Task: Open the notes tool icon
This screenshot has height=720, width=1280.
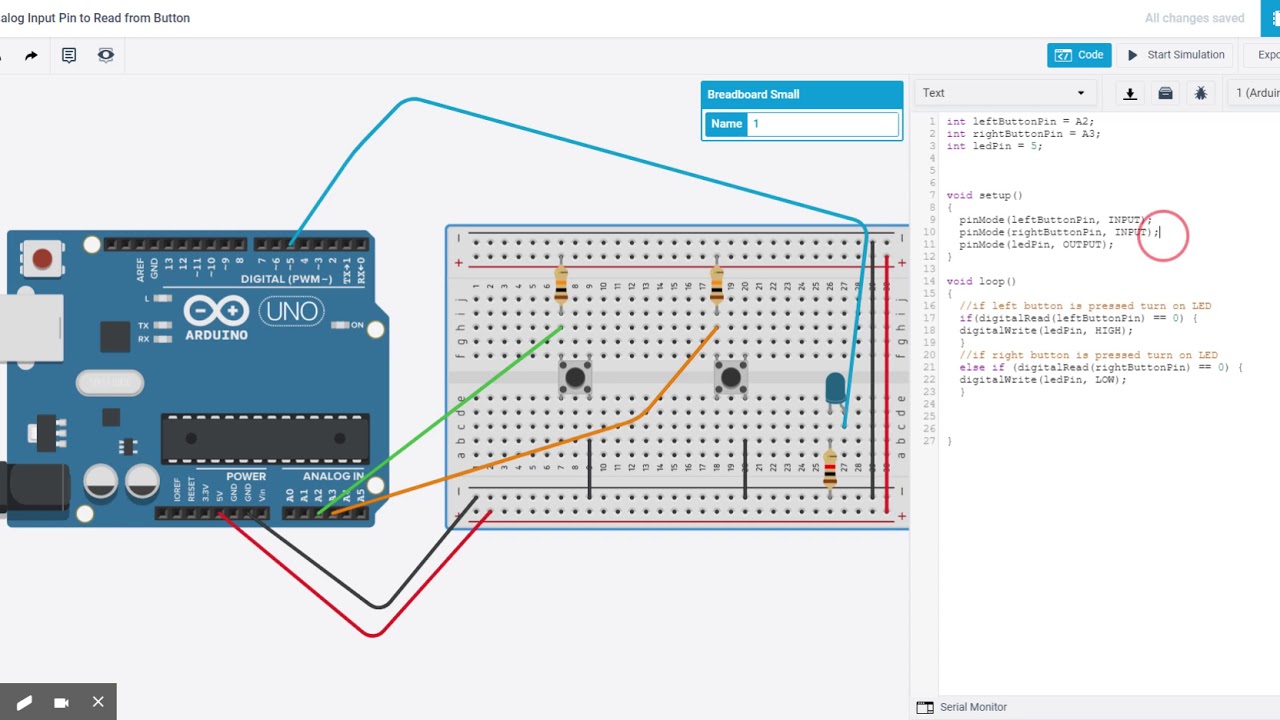Action: [x=69, y=56]
